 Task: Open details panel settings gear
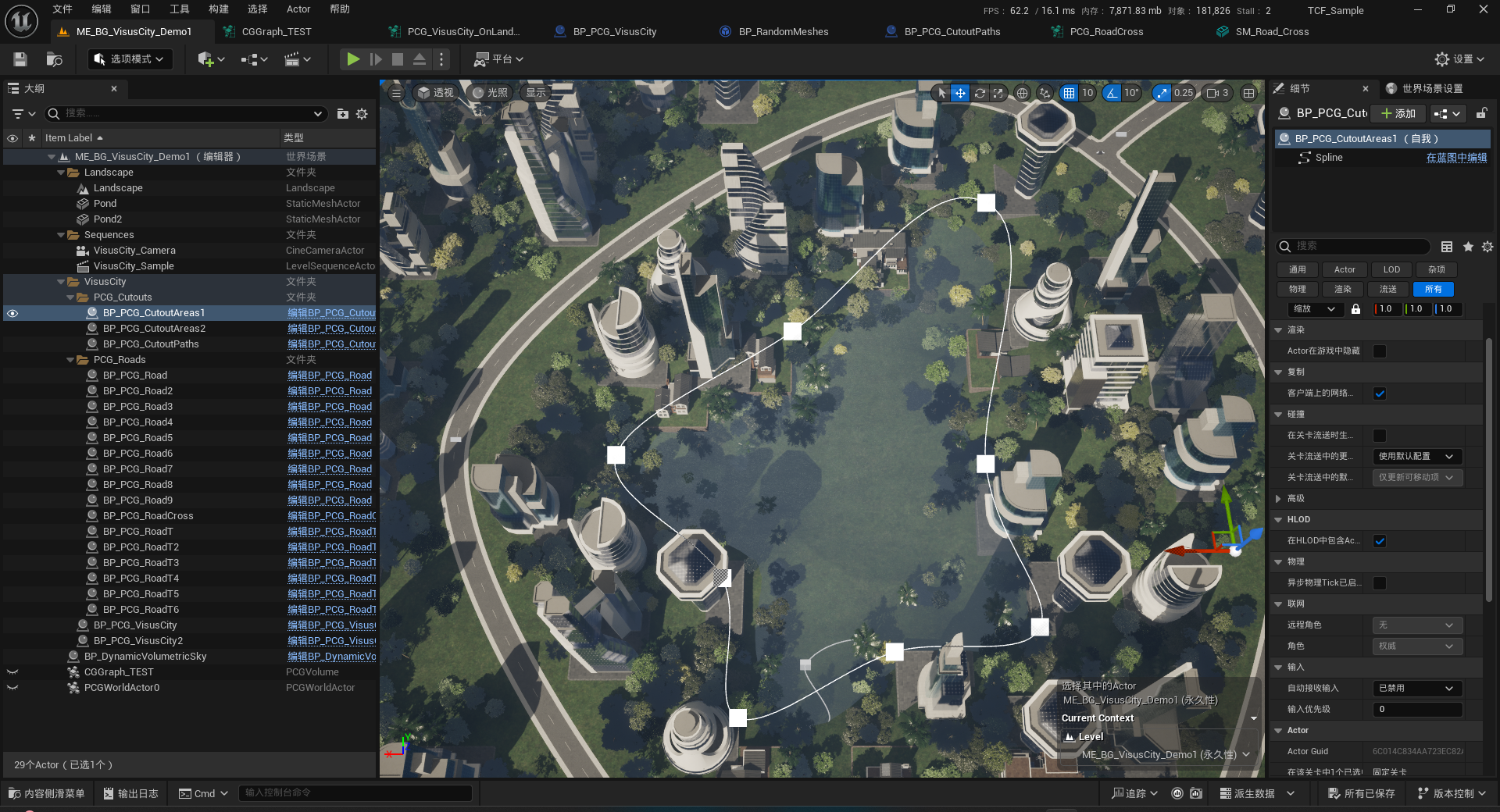[1487, 247]
